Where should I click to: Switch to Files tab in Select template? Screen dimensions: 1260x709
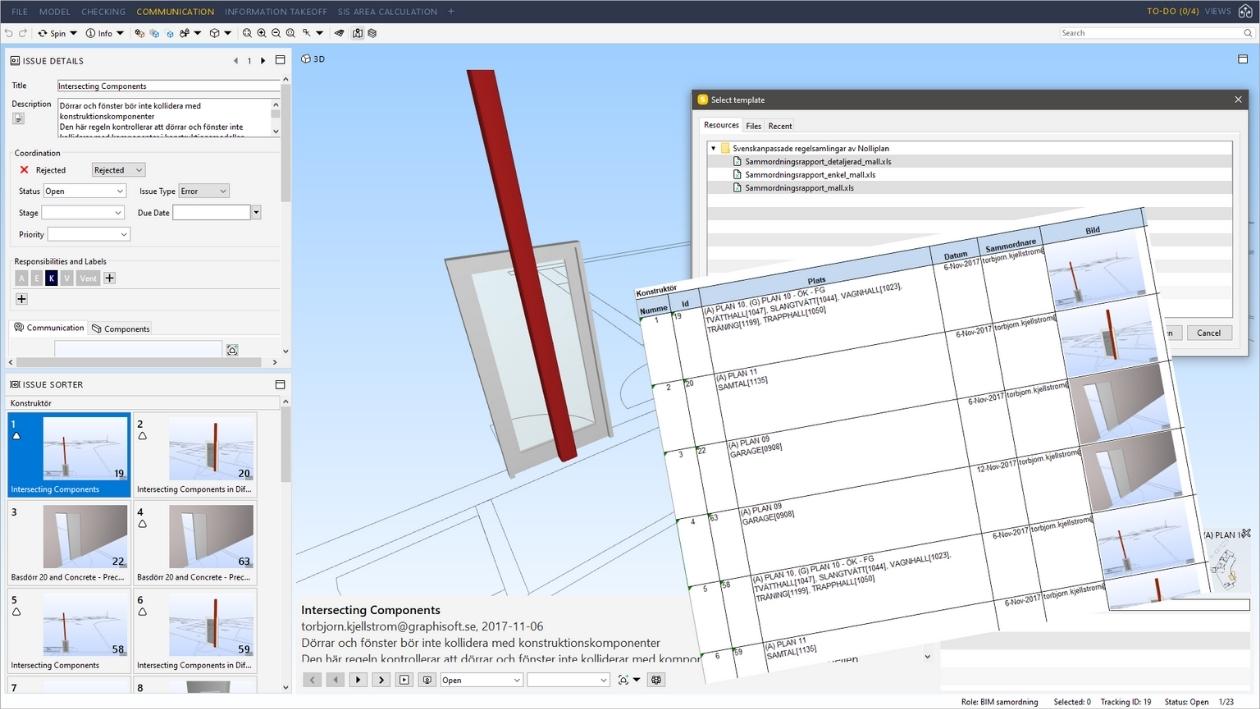753,126
